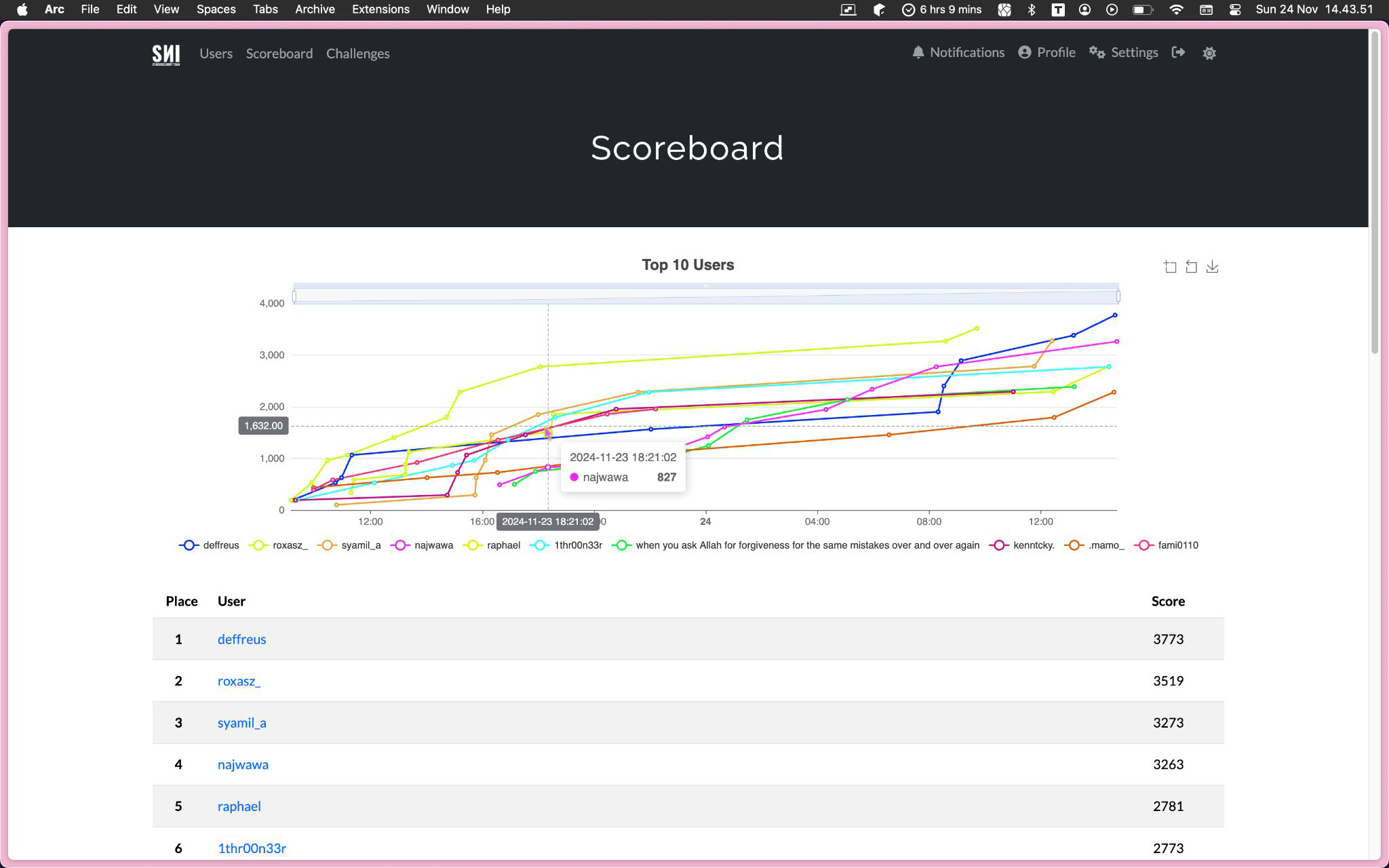Image resolution: width=1389 pixels, height=868 pixels.
Task: Click the SNI logo in navbar
Action: [166, 54]
